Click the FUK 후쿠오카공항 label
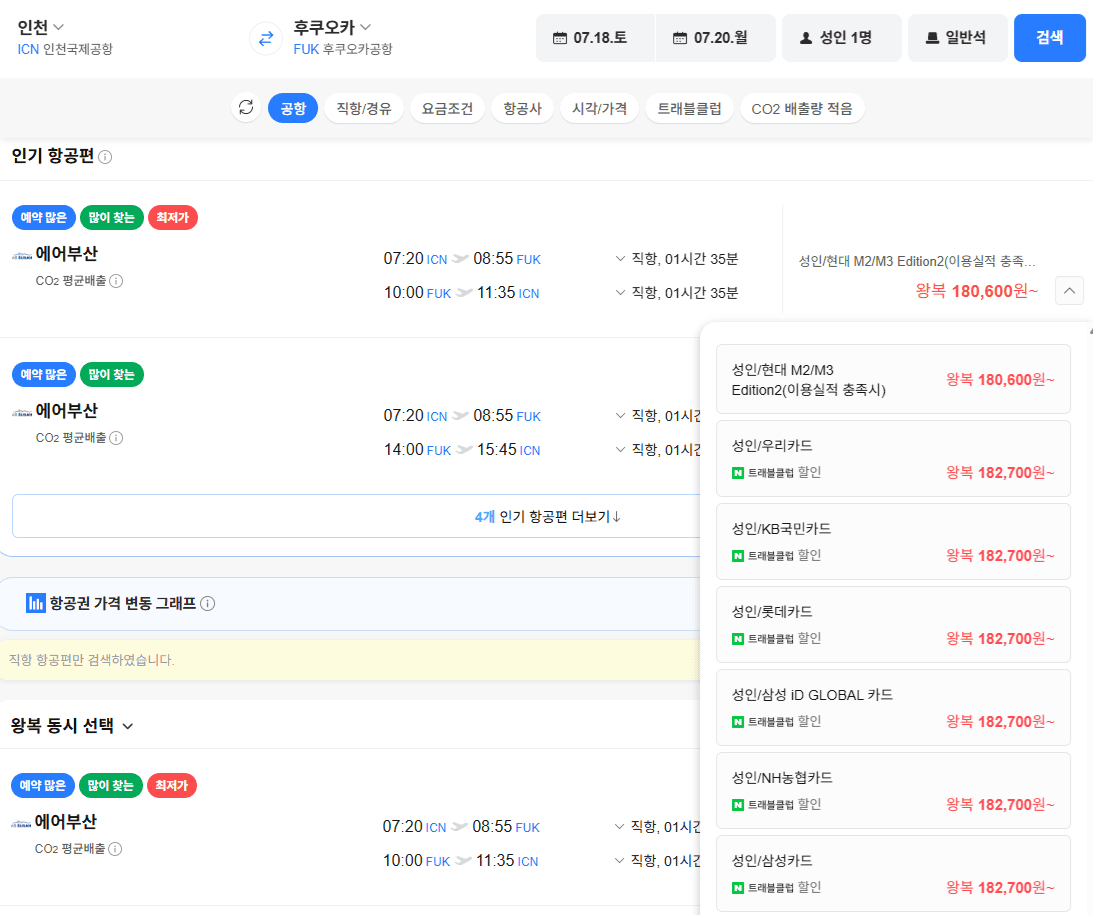The width and height of the screenshot is (1093, 915). pyautogui.click(x=343, y=49)
